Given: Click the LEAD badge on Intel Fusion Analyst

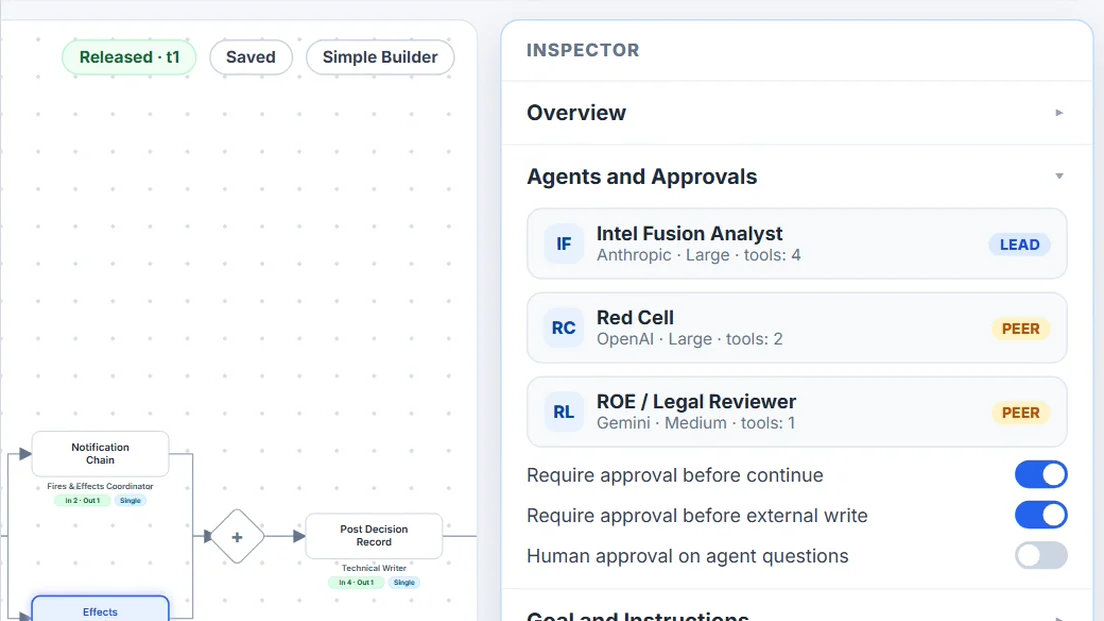Looking at the screenshot, I should tap(1020, 244).
